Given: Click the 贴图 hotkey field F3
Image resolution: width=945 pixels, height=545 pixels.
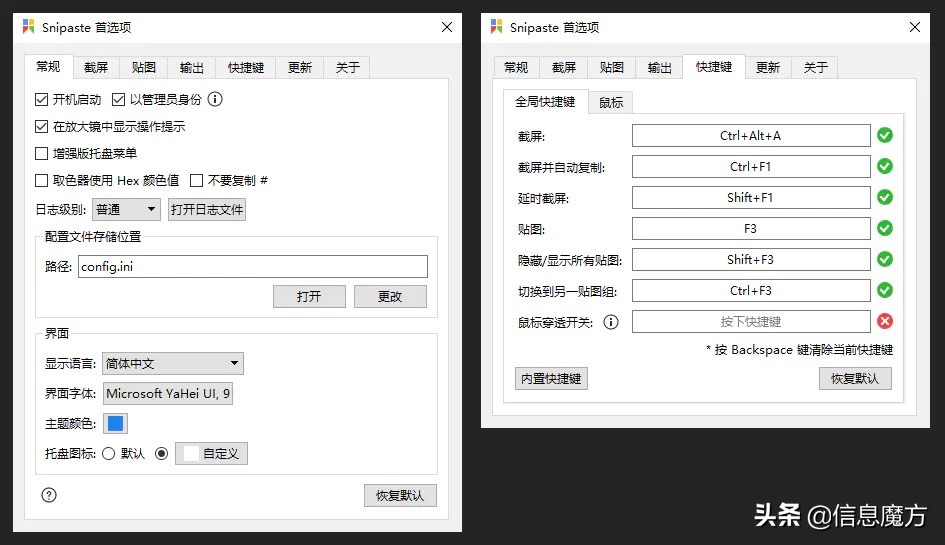Looking at the screenshot, I should pyautogui.click(x=751, y=228).
